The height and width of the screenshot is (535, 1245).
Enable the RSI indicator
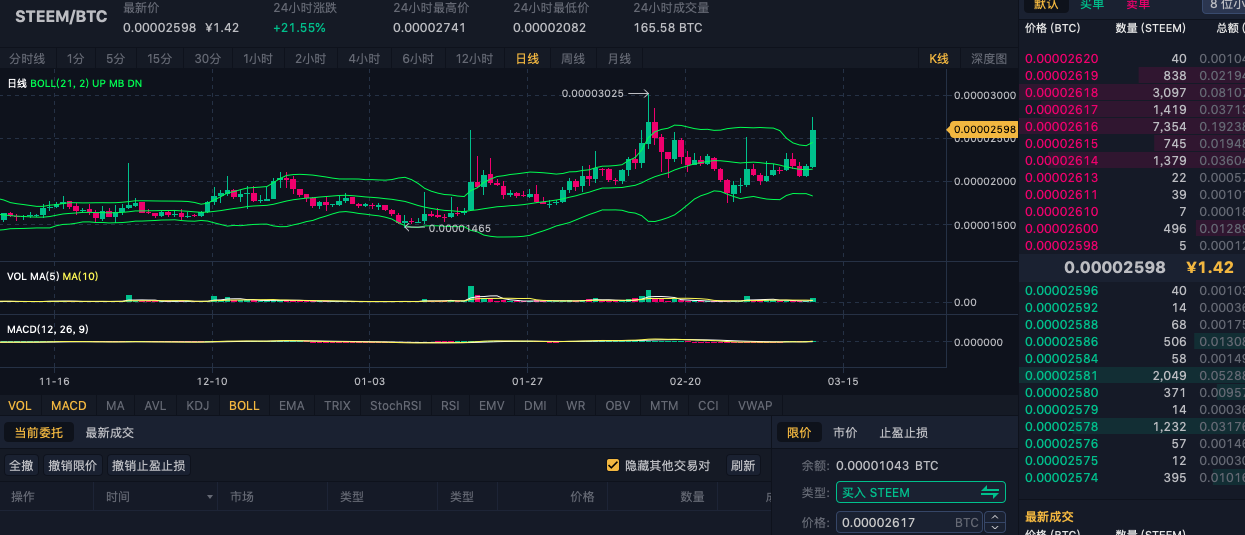click(450, 405)
